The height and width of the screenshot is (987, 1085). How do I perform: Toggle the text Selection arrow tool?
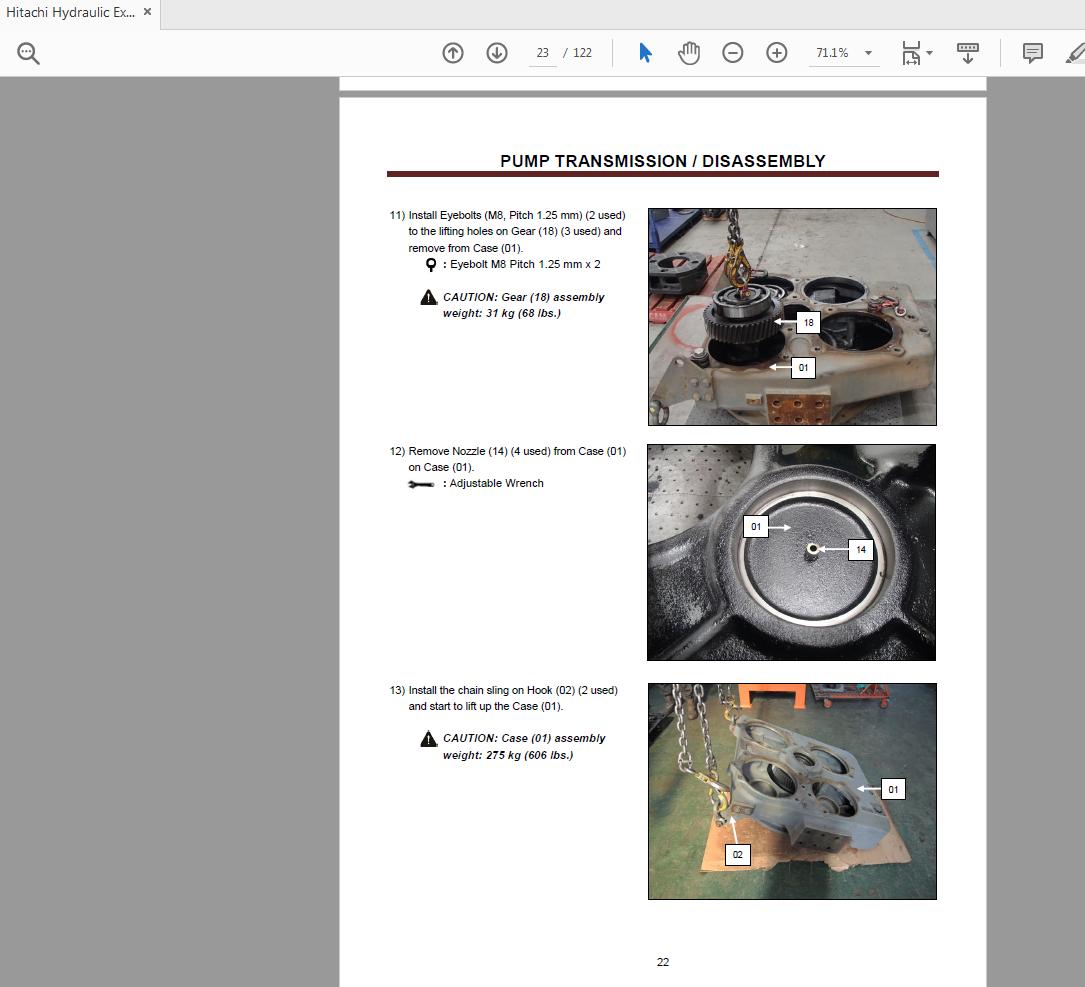(645, 52)
